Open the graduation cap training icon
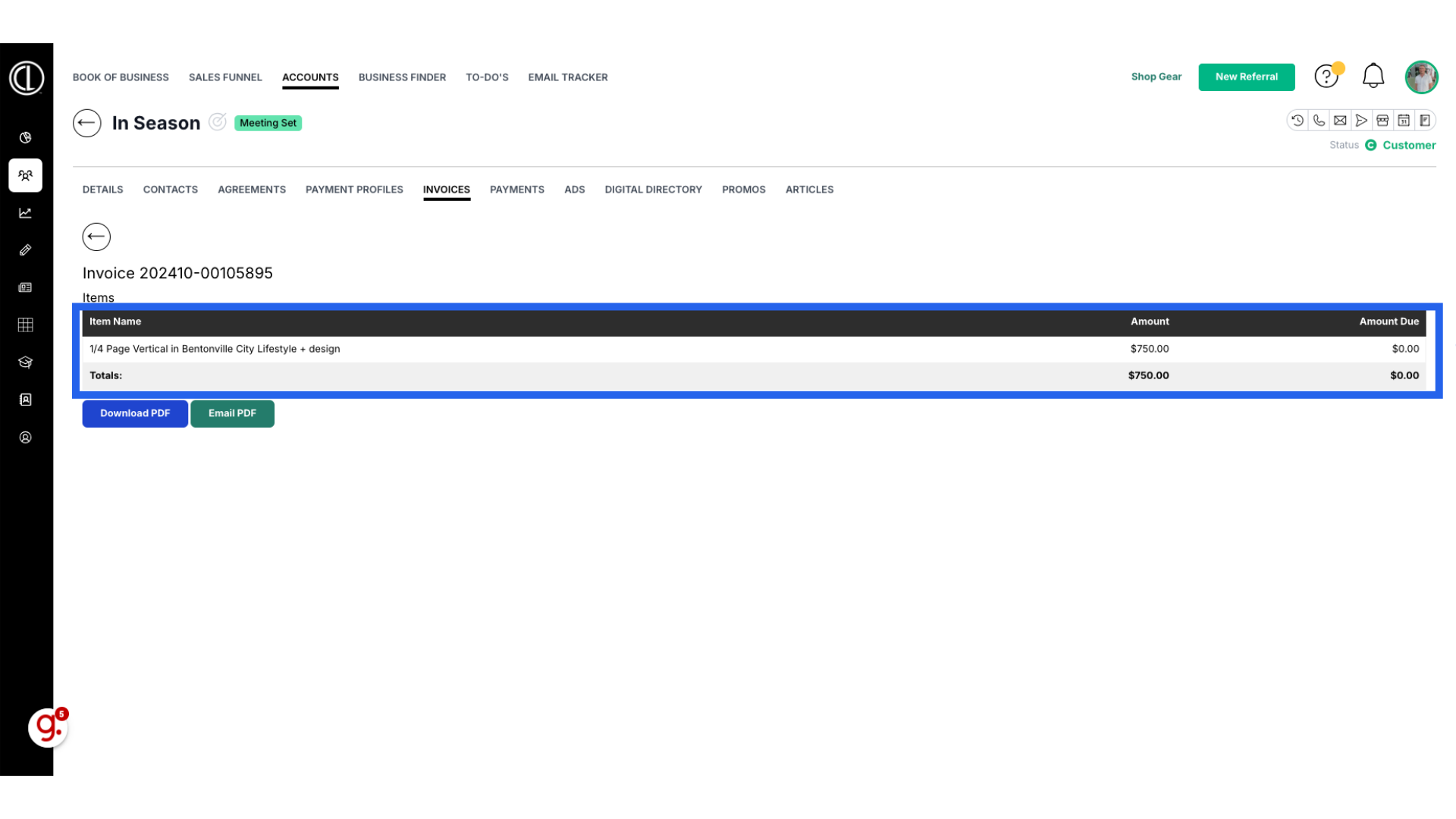 pyautogui.click(x=26, y=362)
